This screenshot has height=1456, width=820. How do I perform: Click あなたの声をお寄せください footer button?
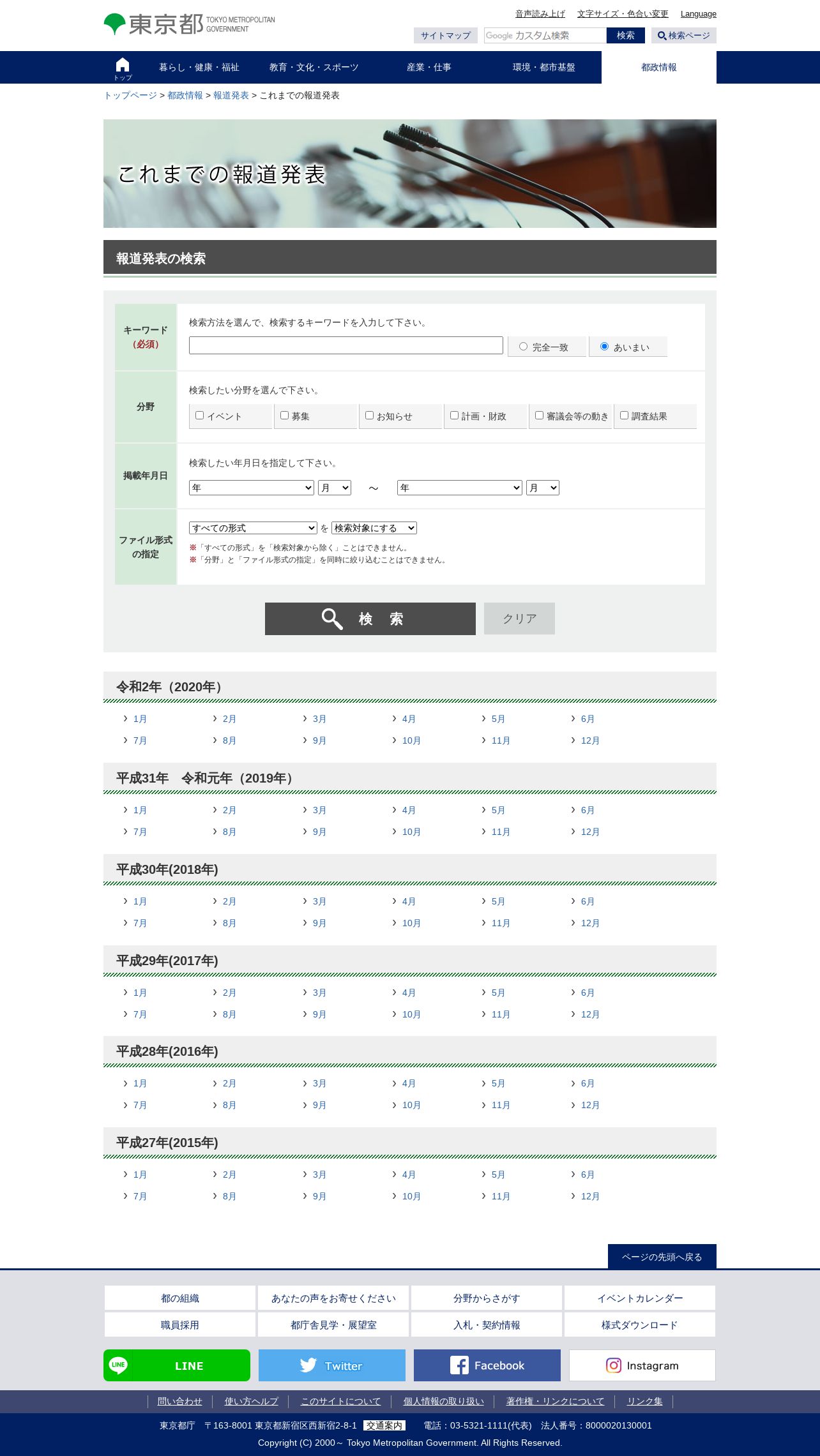[333, 1298]
